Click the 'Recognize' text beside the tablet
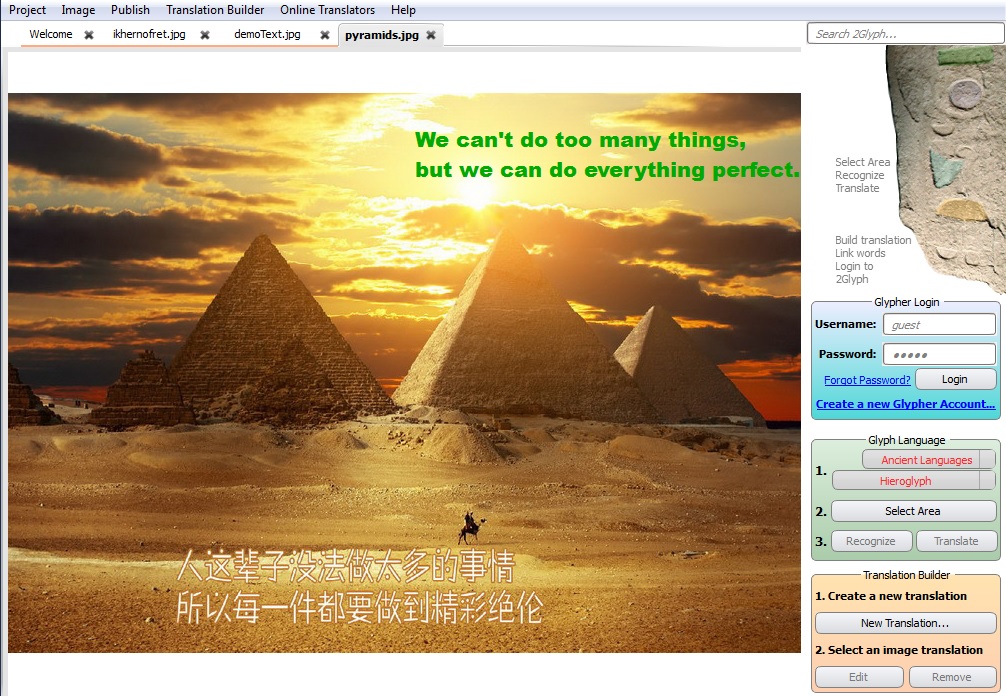 [x=859, y=175]
